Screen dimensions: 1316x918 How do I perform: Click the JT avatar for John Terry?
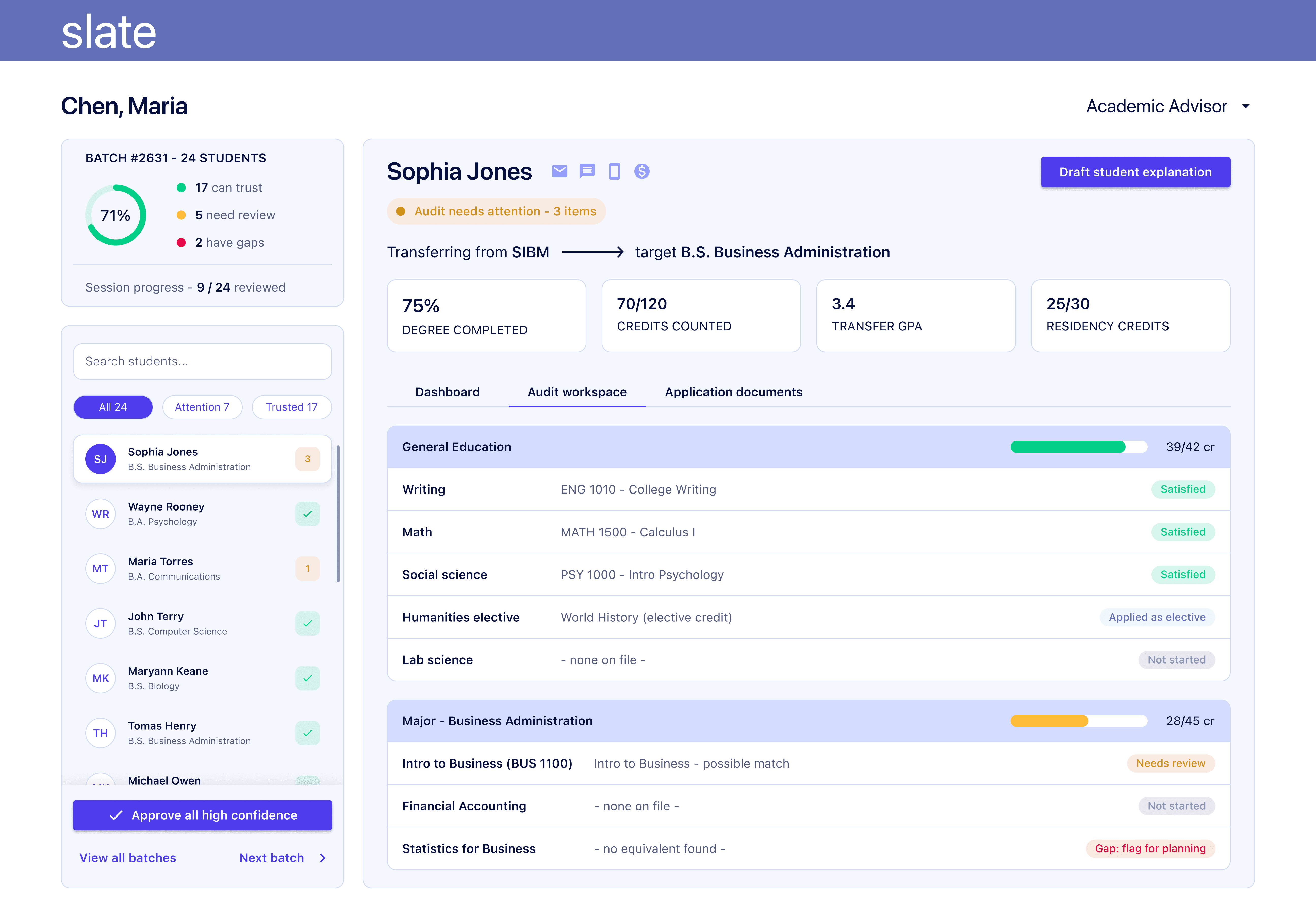click(100, 623)
